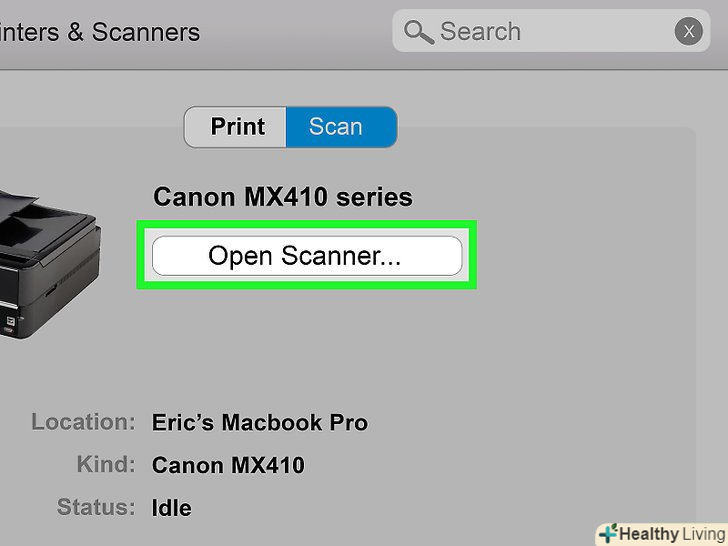
Task: Select the Canon MX410 kind value
Action: [x=228, y=465]
